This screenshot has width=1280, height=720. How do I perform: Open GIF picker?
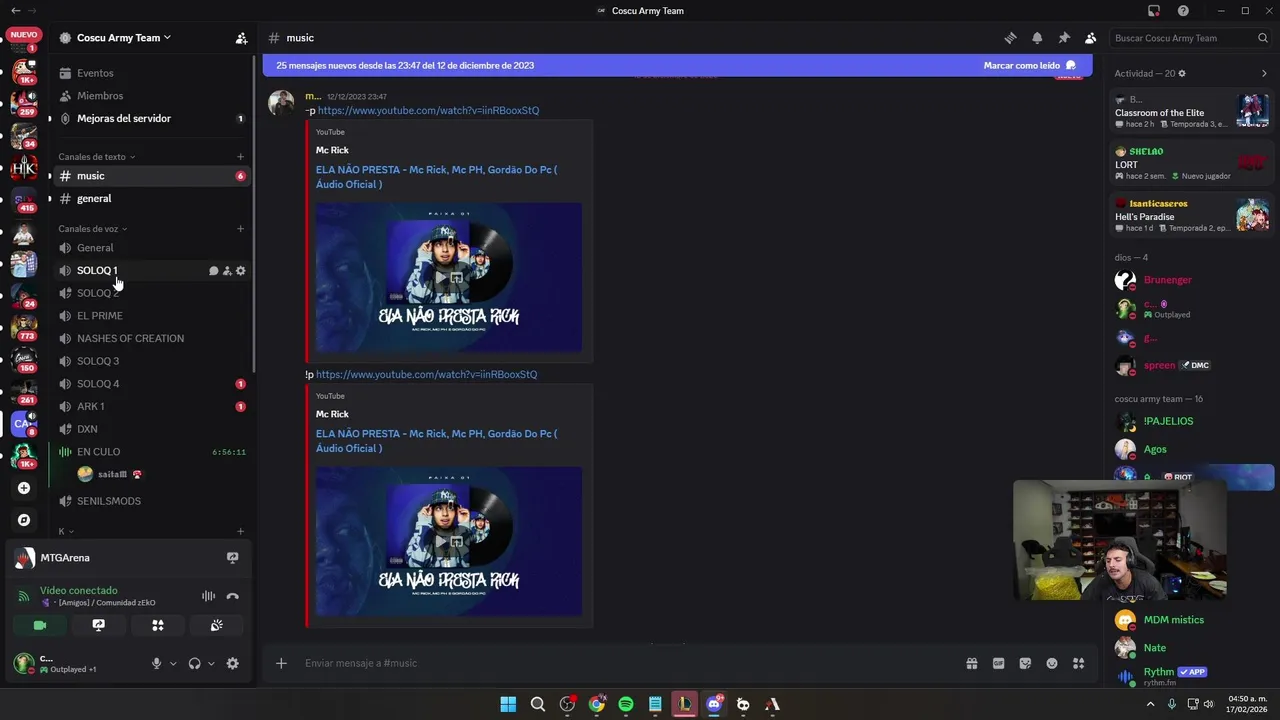pos(998,663)
